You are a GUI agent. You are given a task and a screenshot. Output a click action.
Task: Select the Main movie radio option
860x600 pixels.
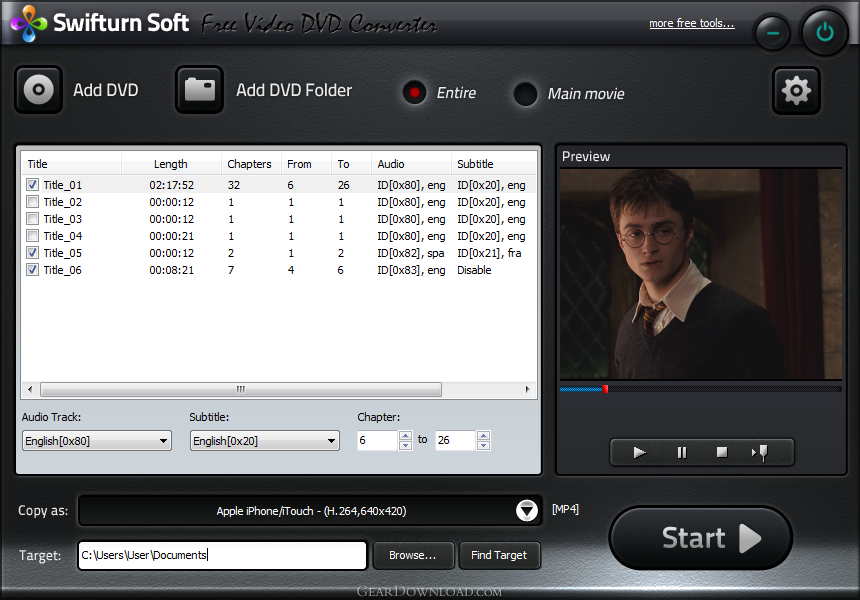(x=525, y=94)
